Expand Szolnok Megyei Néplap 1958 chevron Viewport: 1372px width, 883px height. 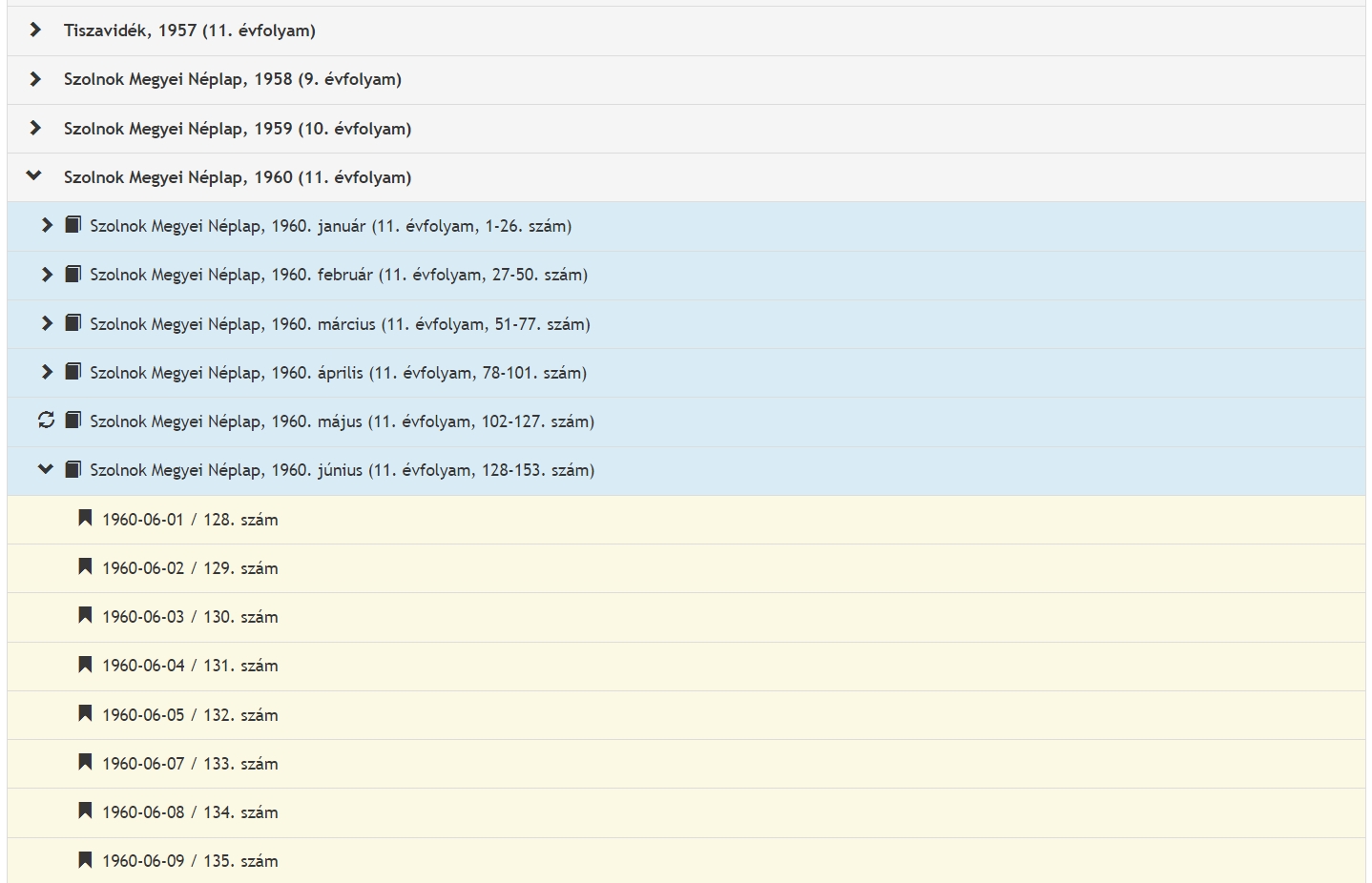[x=35, y=79]
